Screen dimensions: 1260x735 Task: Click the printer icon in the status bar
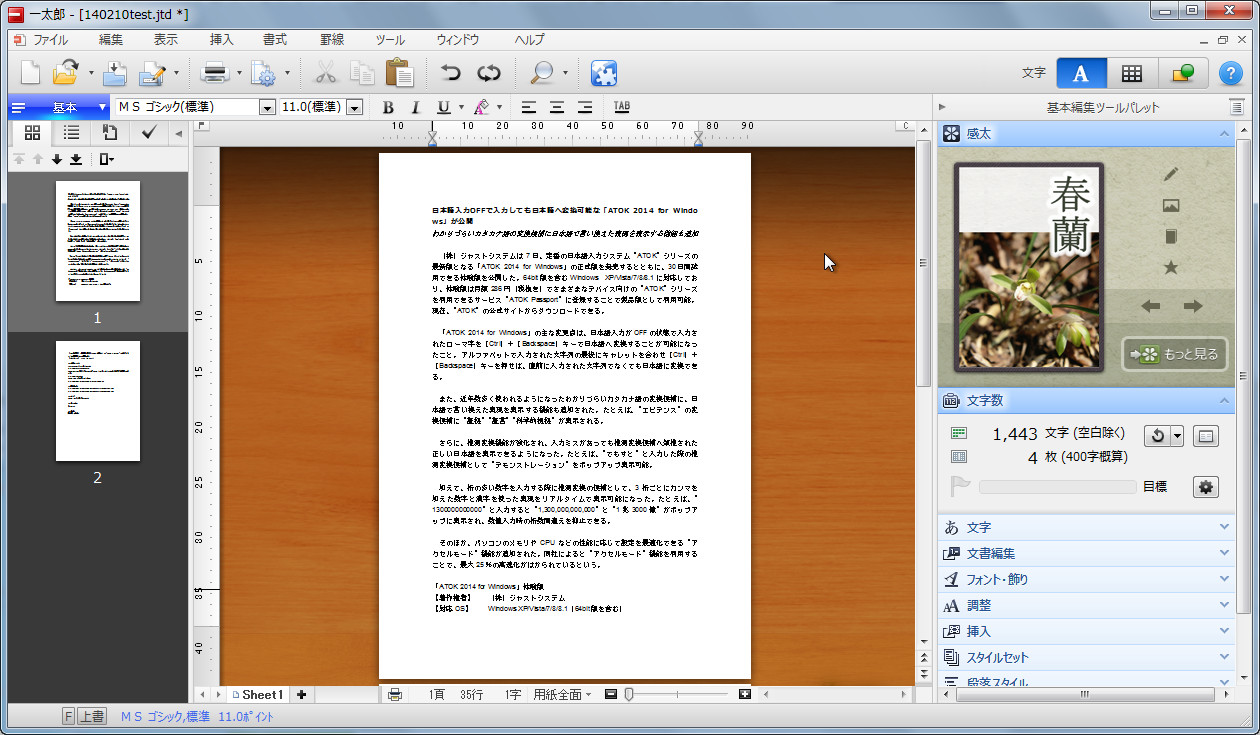pos(395,694)
